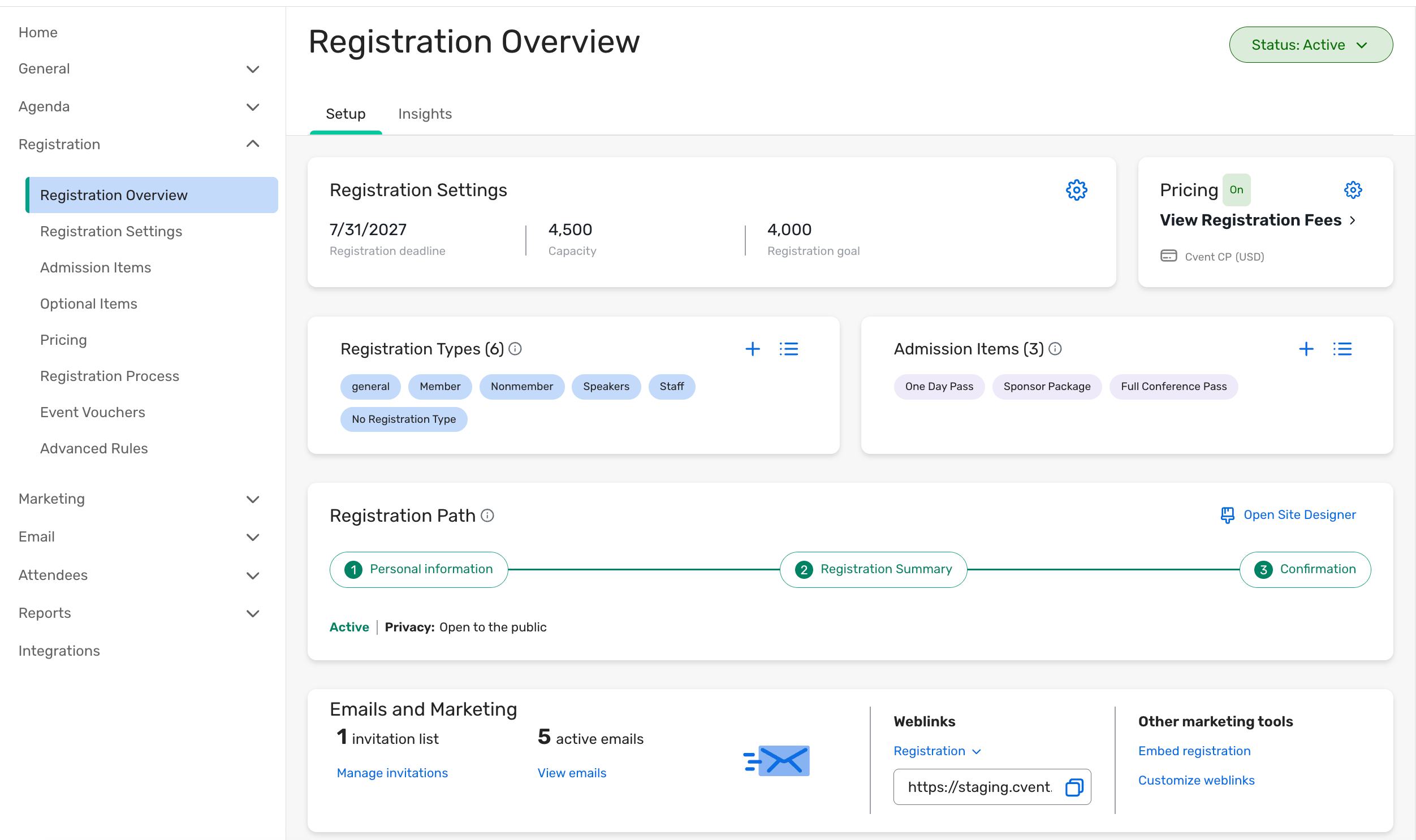This screenshot has height=840, width=1416.
Task: Select Admission Items in the sidebar
Action: click(96, 268)
